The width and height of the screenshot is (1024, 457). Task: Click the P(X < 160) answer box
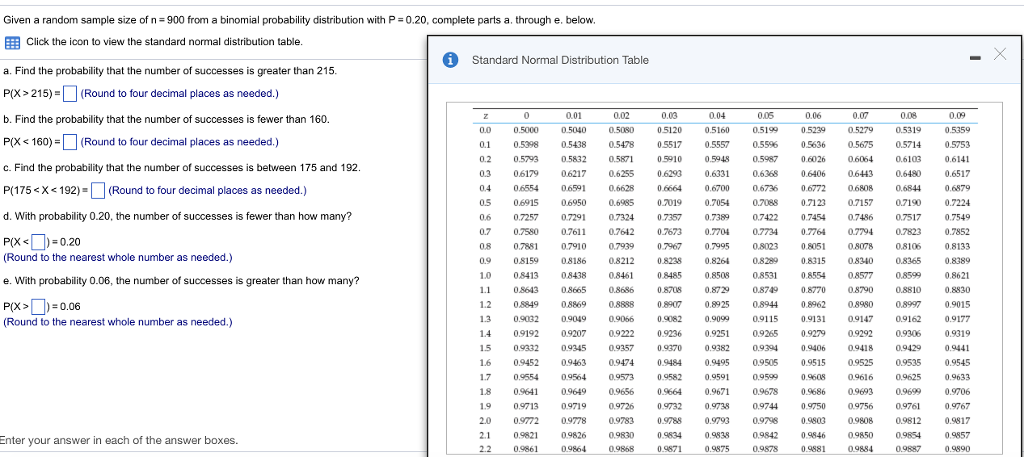point(71,142)
